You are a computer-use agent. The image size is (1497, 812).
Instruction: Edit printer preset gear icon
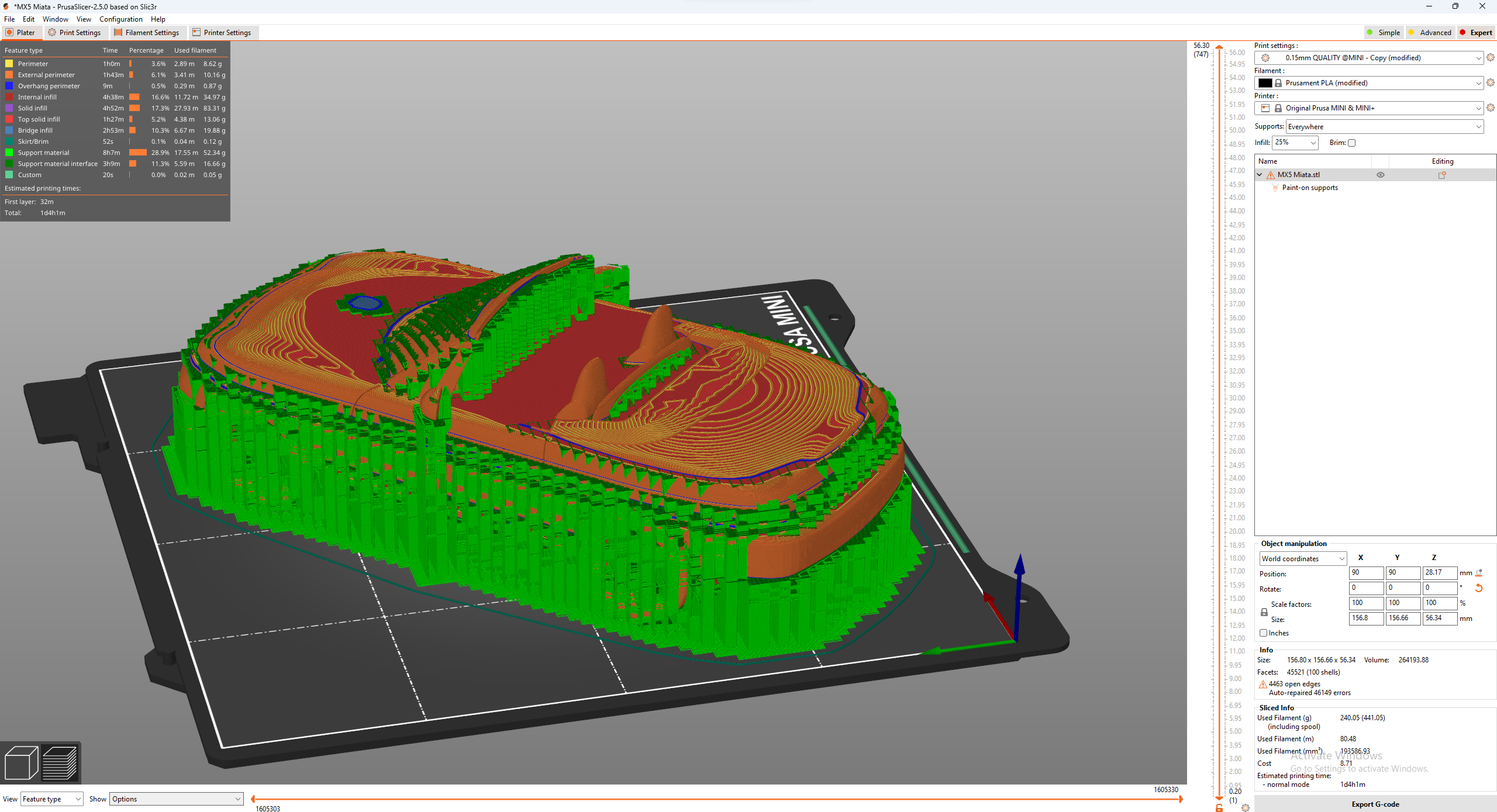(x=1491, y=108)
